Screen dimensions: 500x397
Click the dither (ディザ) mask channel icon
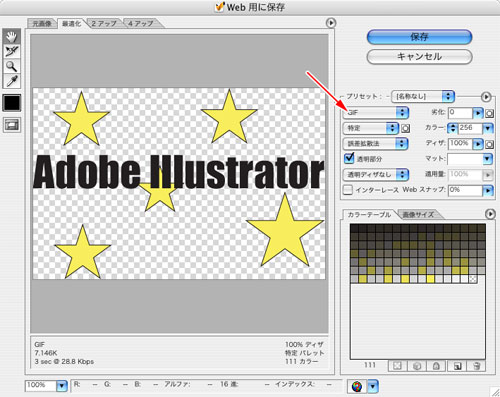tap(489, 144)
